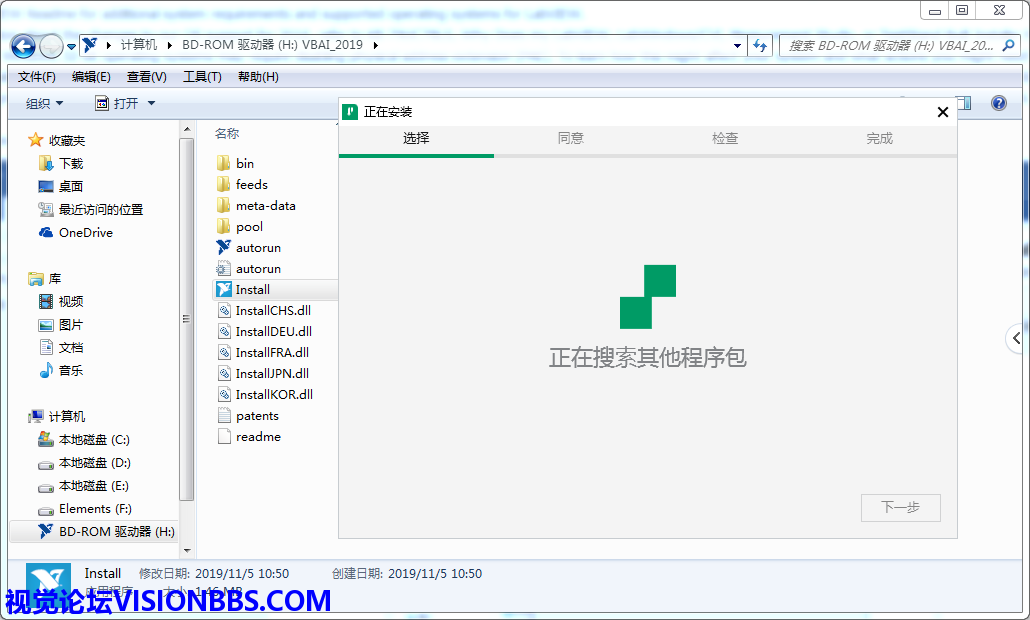Click the Back navigation arrow button
Viewport: 1030px width, 620px height.
point(24,46)
